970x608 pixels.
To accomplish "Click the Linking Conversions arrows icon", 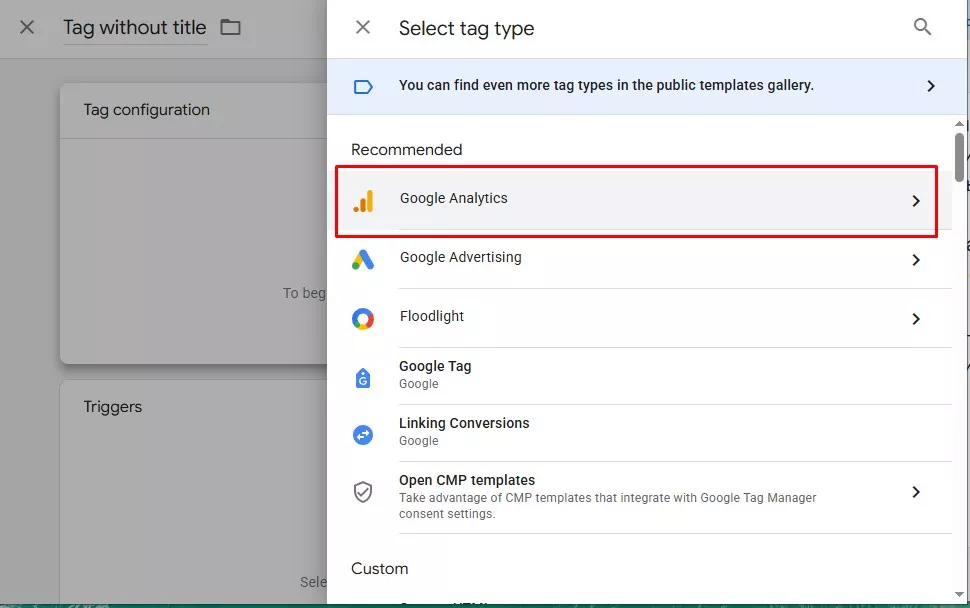I will [x=363, y=435].
